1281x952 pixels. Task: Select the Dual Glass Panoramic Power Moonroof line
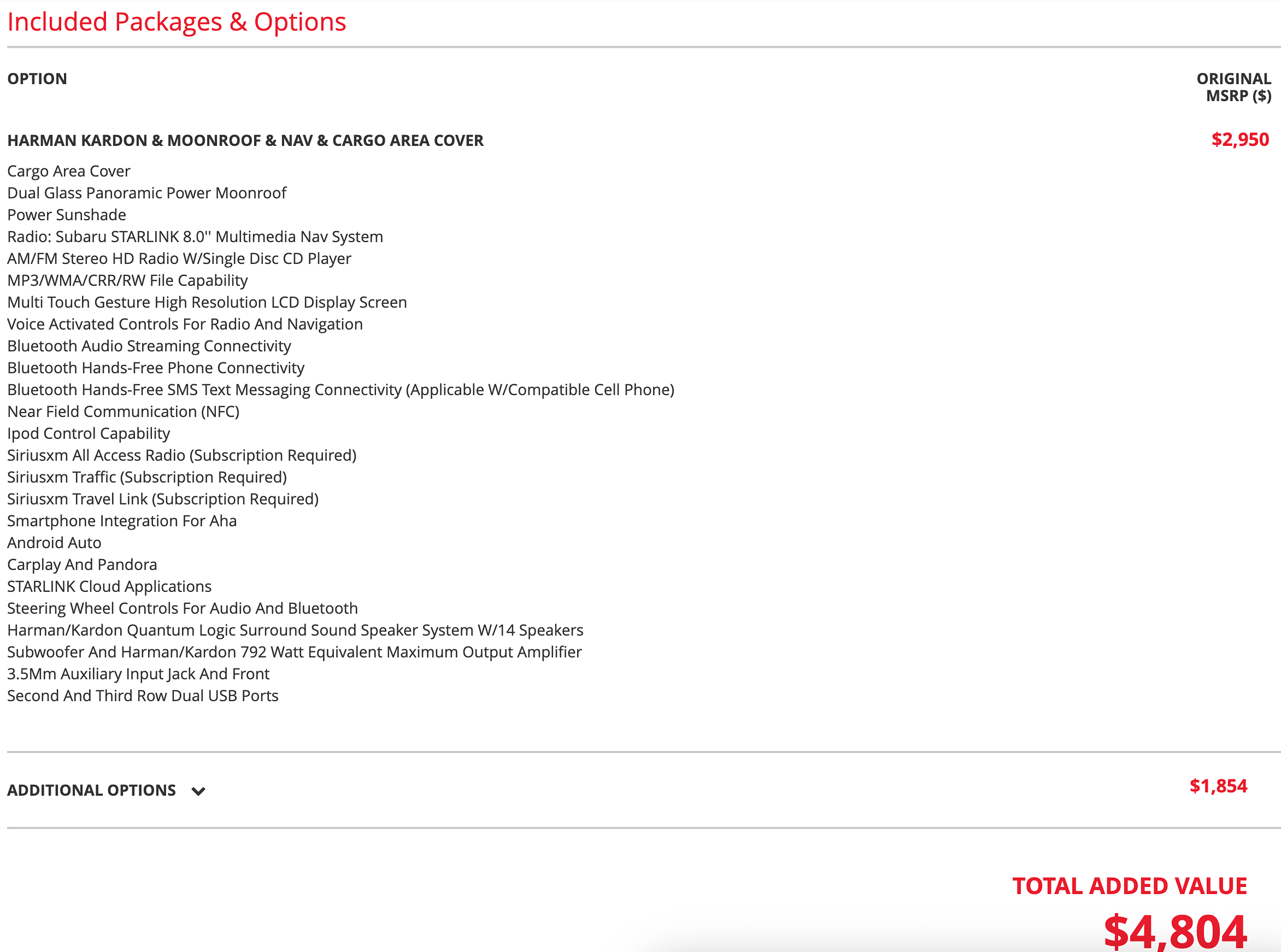[146, 193]
